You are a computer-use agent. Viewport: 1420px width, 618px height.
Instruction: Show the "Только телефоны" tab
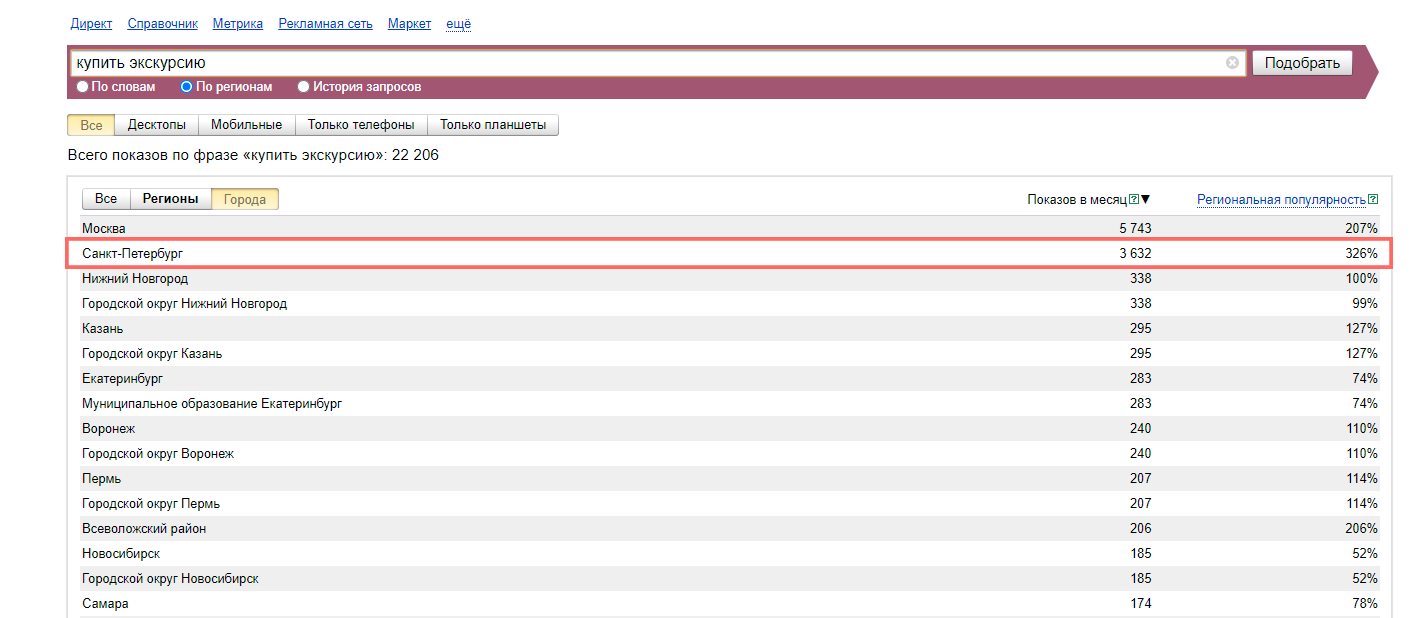[x=361, y=125]
